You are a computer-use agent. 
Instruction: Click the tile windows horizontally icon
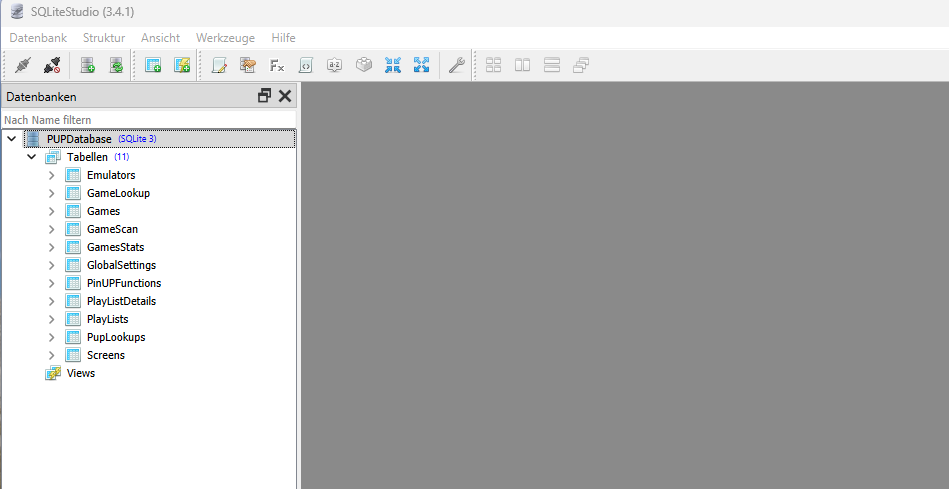(x=522, y=65)
